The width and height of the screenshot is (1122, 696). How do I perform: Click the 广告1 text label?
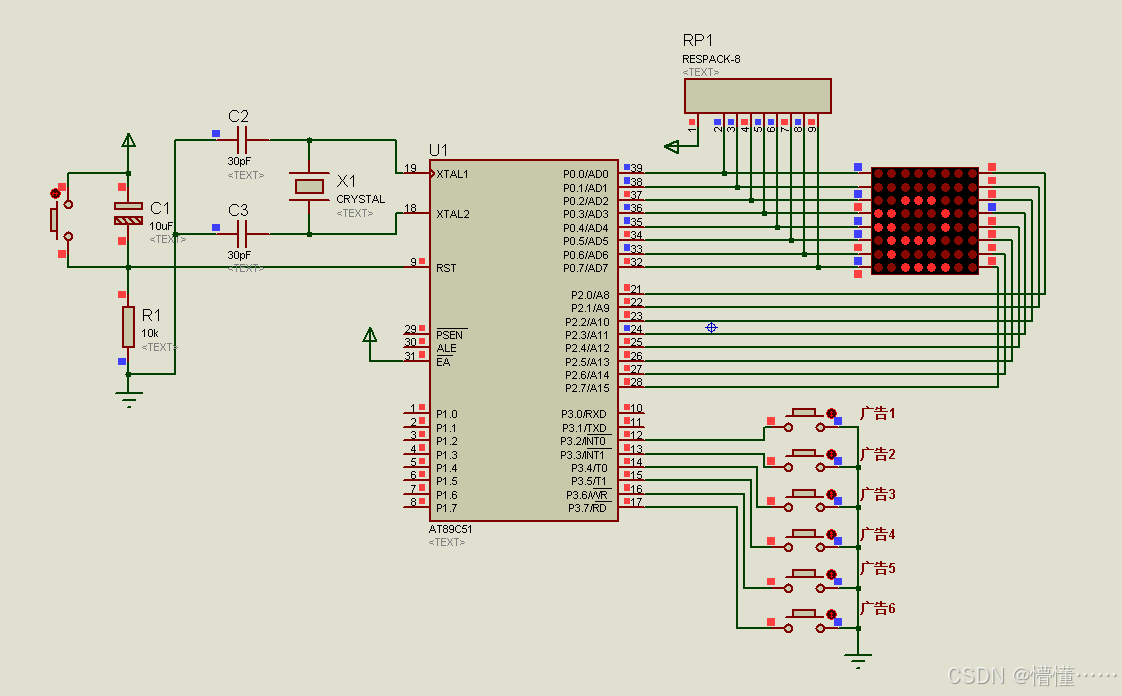(877, 413)
